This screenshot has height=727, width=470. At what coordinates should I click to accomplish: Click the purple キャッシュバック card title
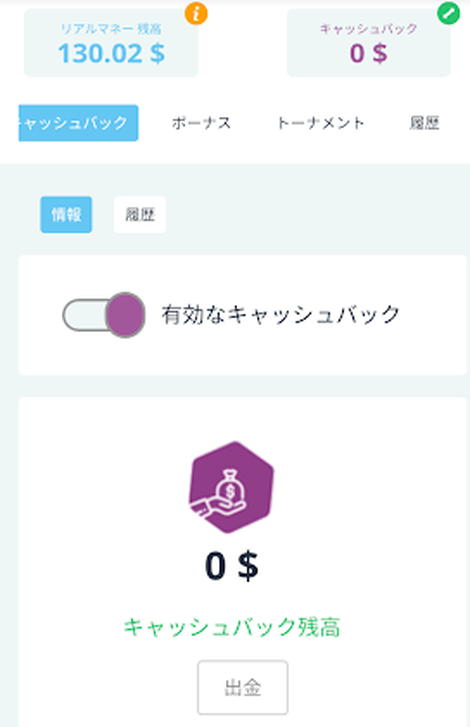(368, 29)
